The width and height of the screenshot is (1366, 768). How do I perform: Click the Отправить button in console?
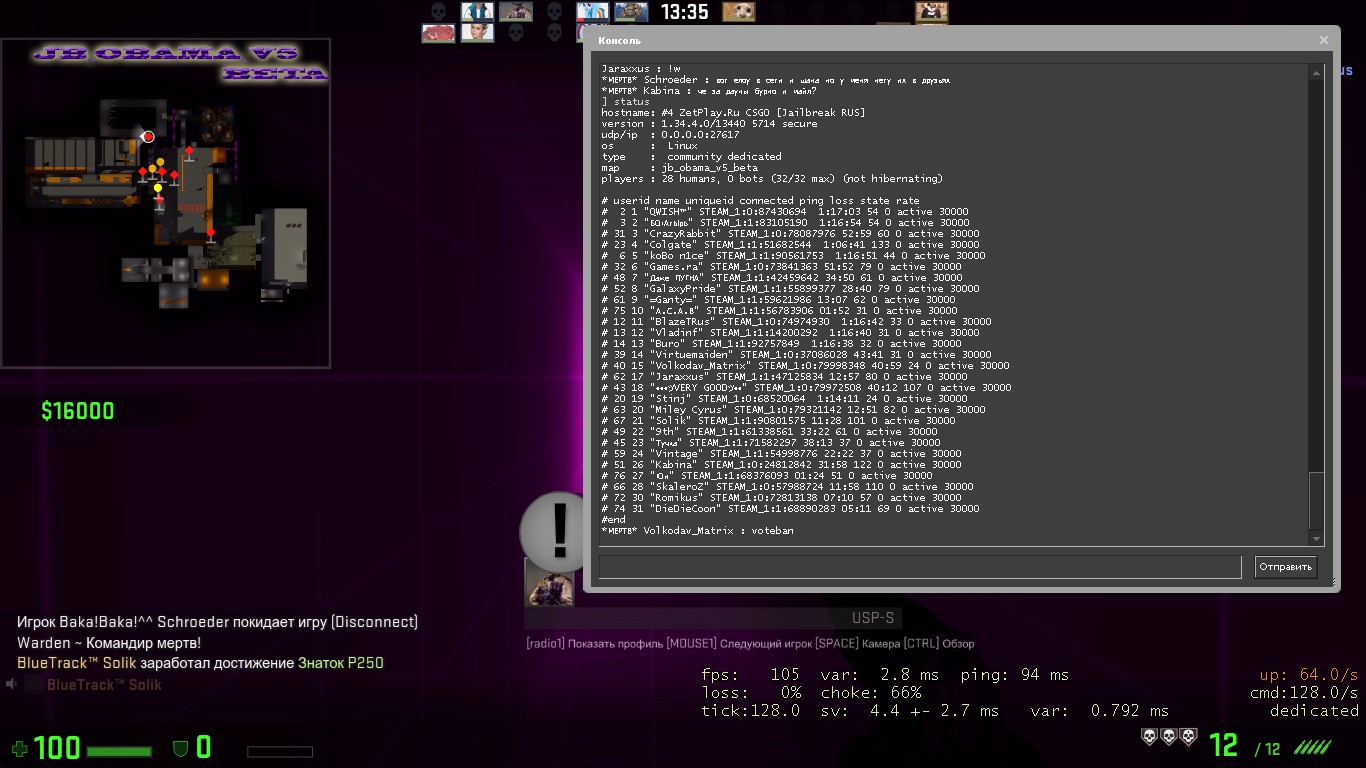1285,567
